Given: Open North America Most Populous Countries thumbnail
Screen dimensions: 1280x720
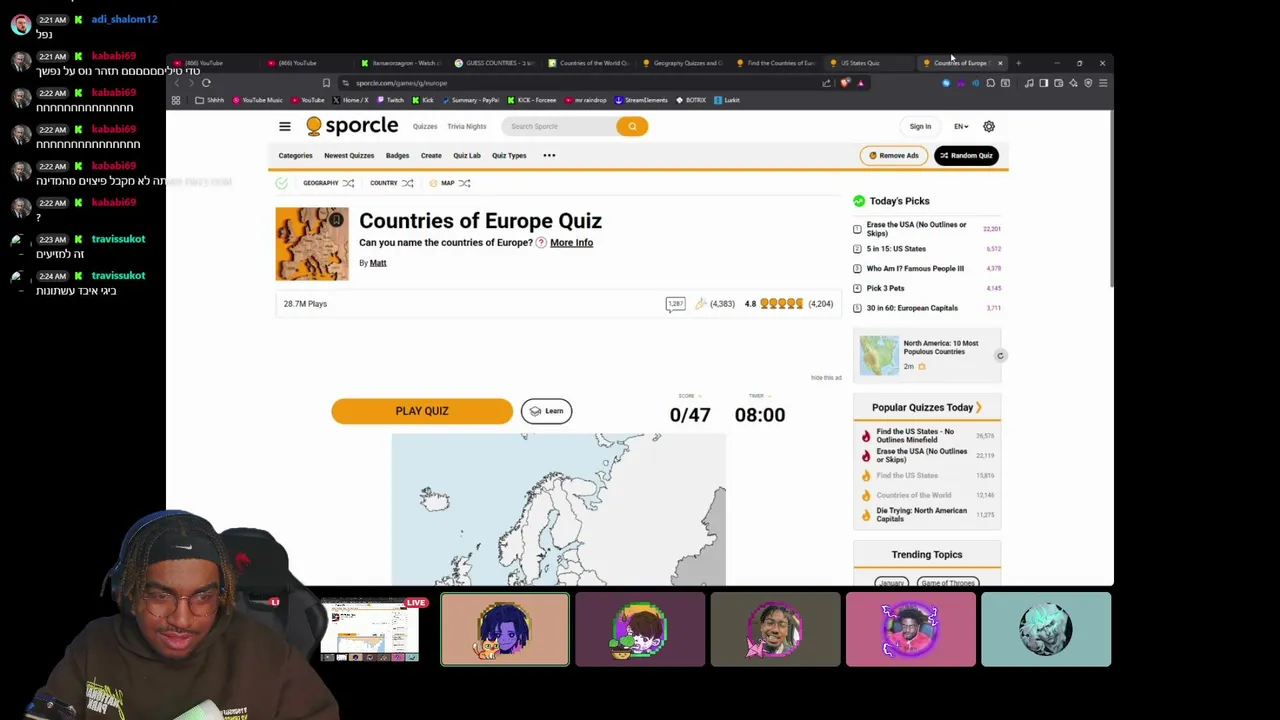Looking at the screenshot, I should click(880, 356).
